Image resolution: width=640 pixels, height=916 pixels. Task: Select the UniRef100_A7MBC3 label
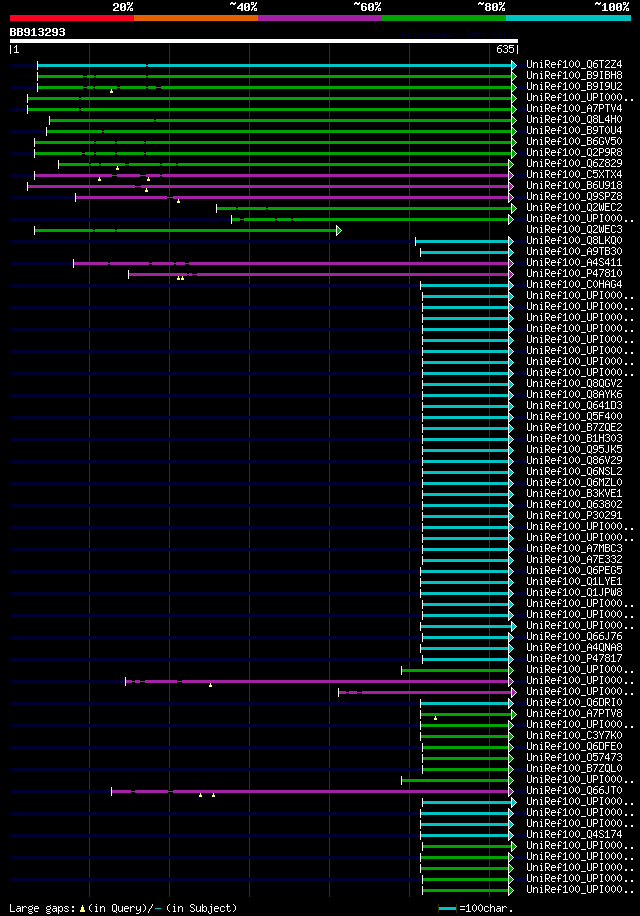574,549
